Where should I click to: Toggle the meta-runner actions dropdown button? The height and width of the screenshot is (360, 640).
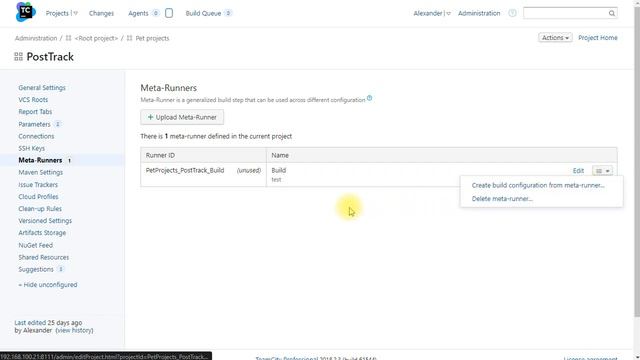click(x=602, y=171)
